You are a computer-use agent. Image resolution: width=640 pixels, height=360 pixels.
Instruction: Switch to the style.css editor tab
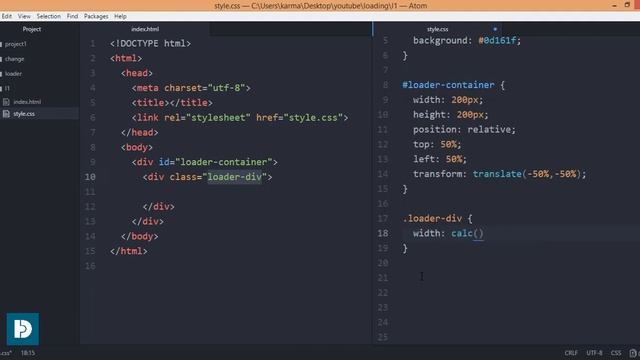point(438,29)
